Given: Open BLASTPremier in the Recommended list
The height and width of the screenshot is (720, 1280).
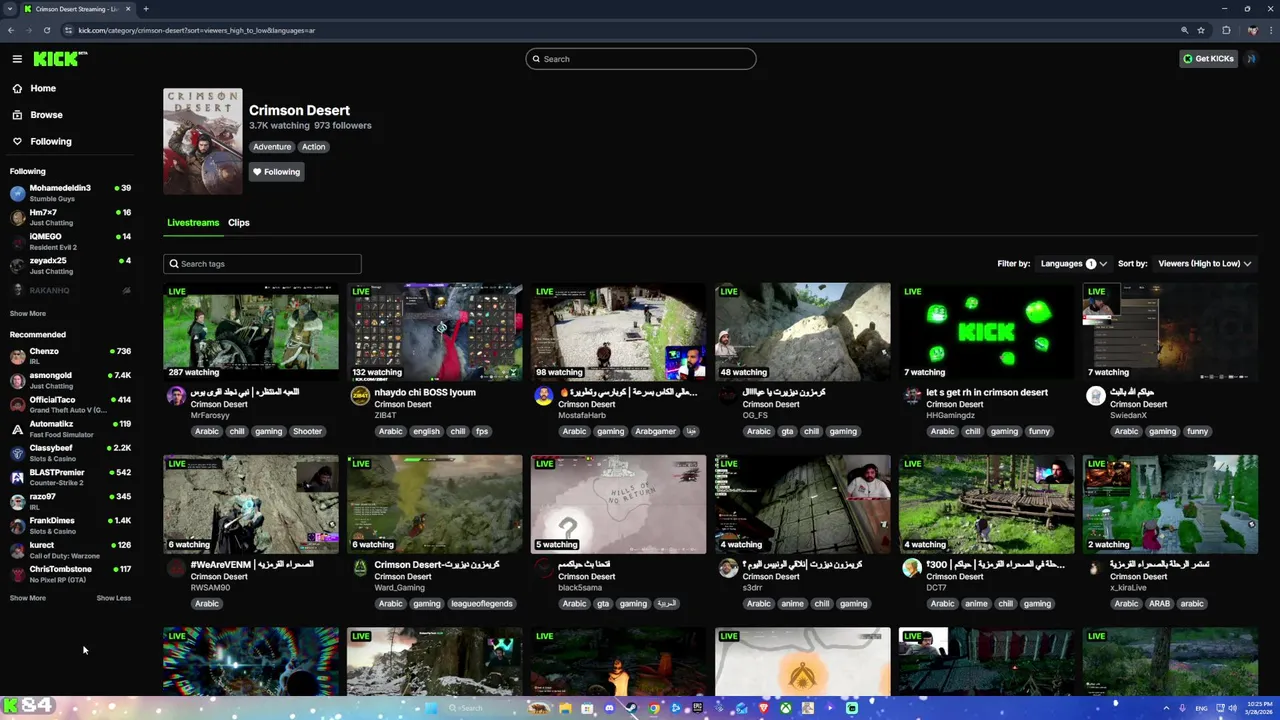Looking at the screenshot, I should click(70, 477).
